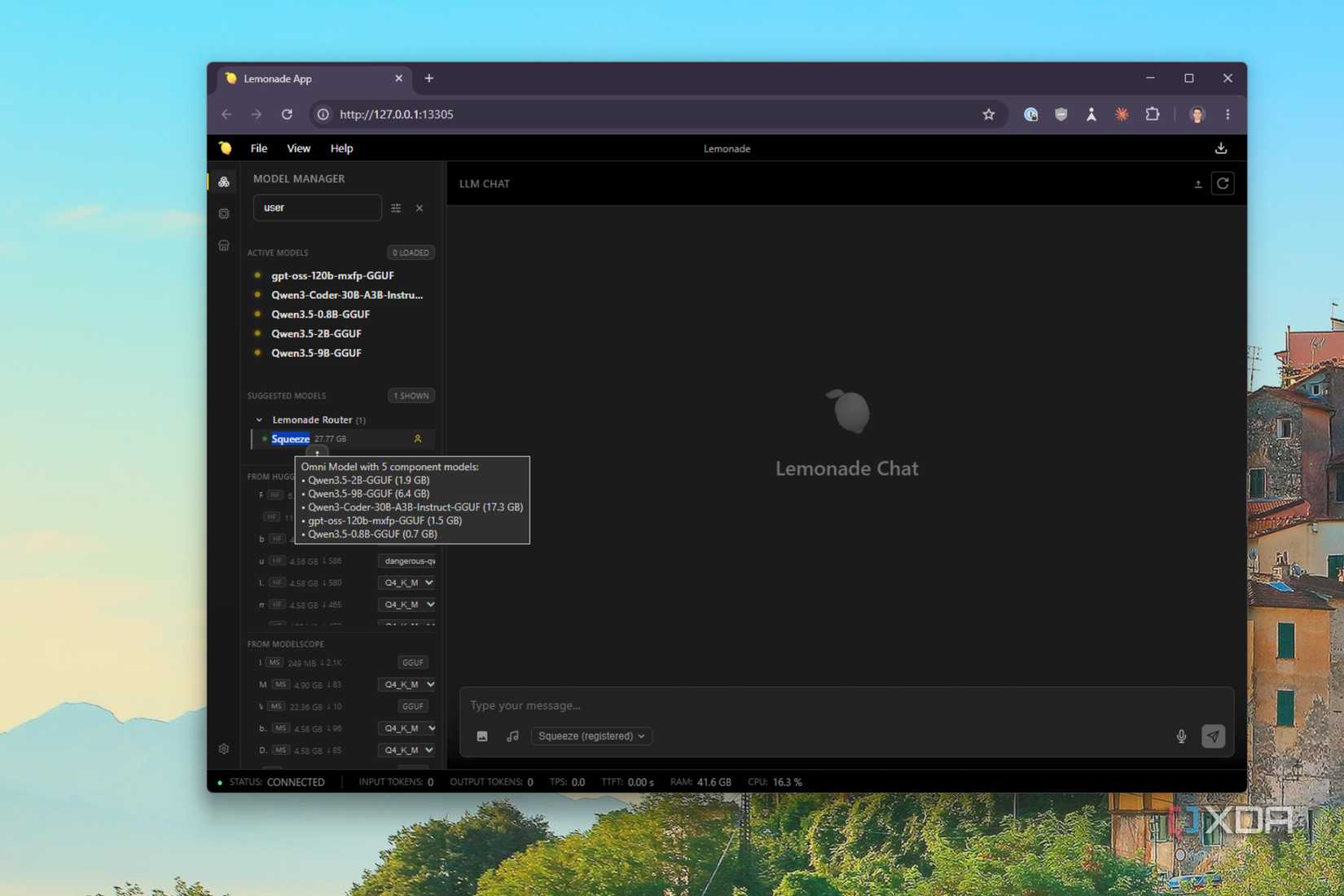
Task: View site information for 127.0.0.1
Action: pos(323,115)
